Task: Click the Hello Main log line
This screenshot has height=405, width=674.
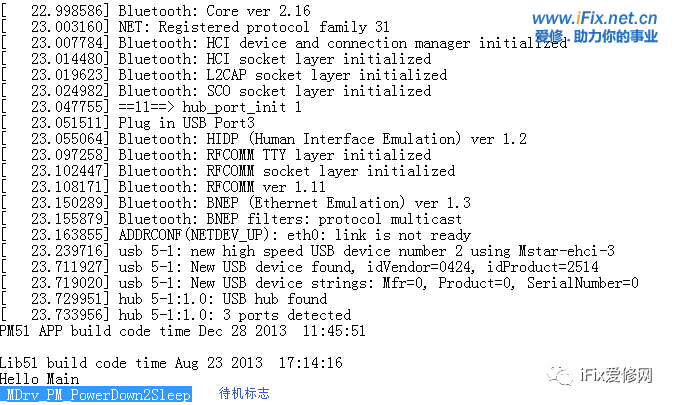Action: (x=40, y=379)
